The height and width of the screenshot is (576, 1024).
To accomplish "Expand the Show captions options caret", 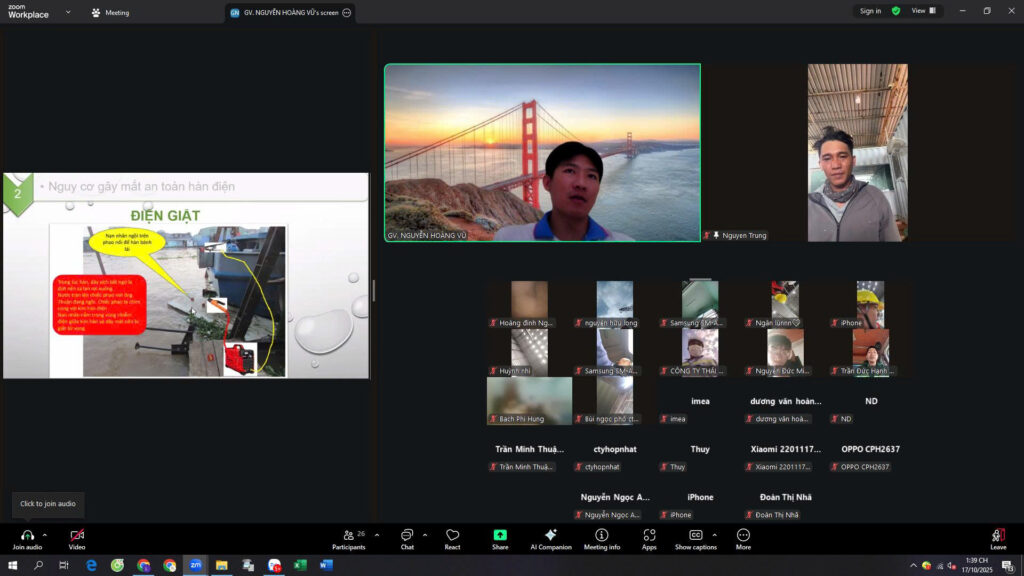I will coord(713,535).
